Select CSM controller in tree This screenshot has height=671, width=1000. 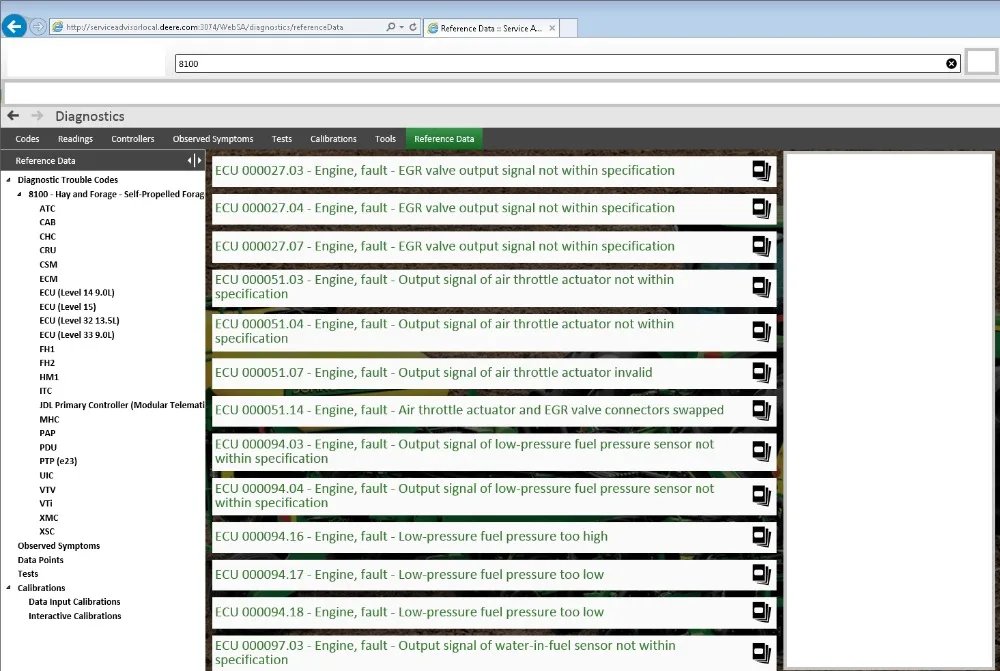click(48, 265)
